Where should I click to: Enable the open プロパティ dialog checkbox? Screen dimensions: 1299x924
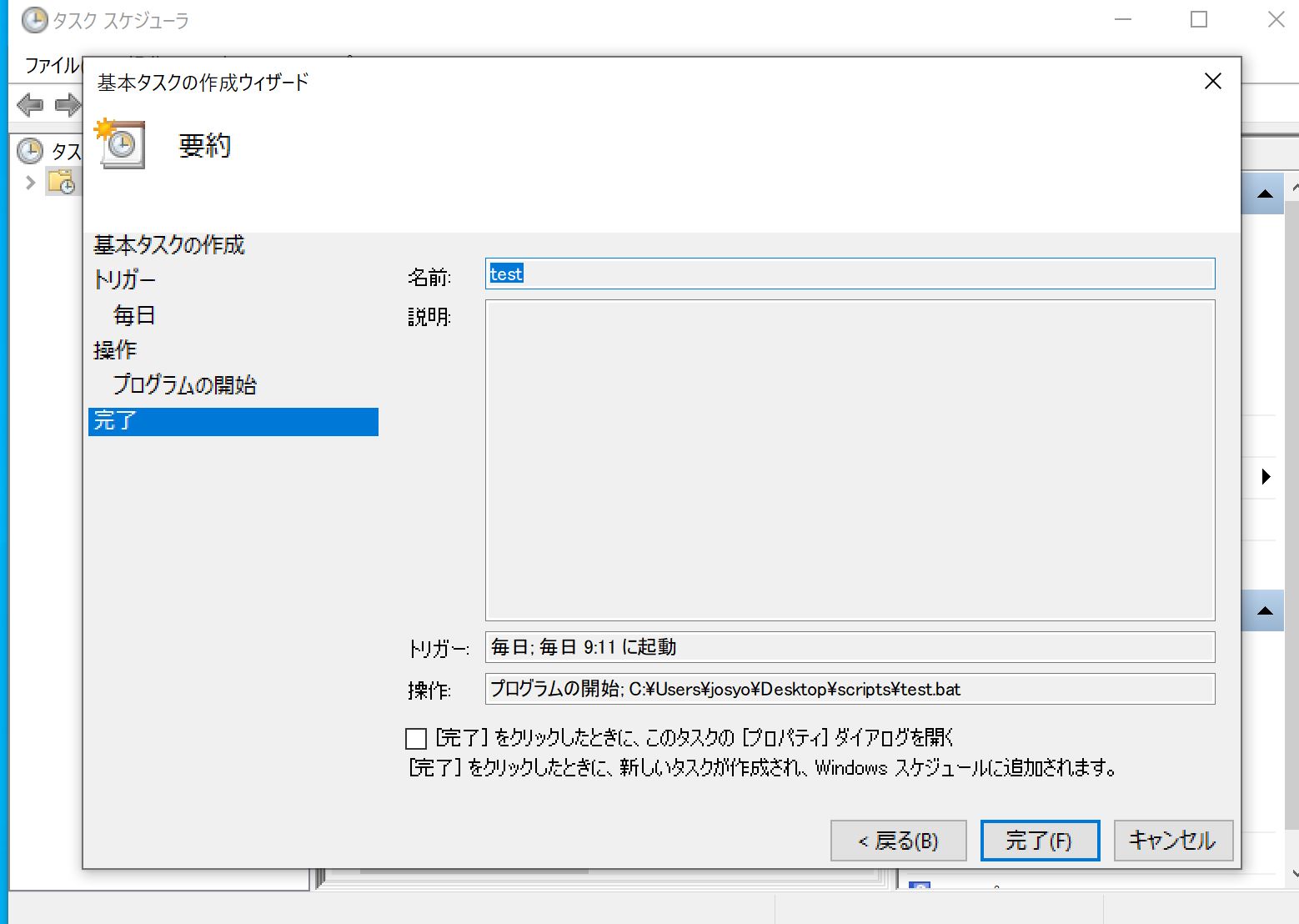pyautogui.click(x=416, y=738)
